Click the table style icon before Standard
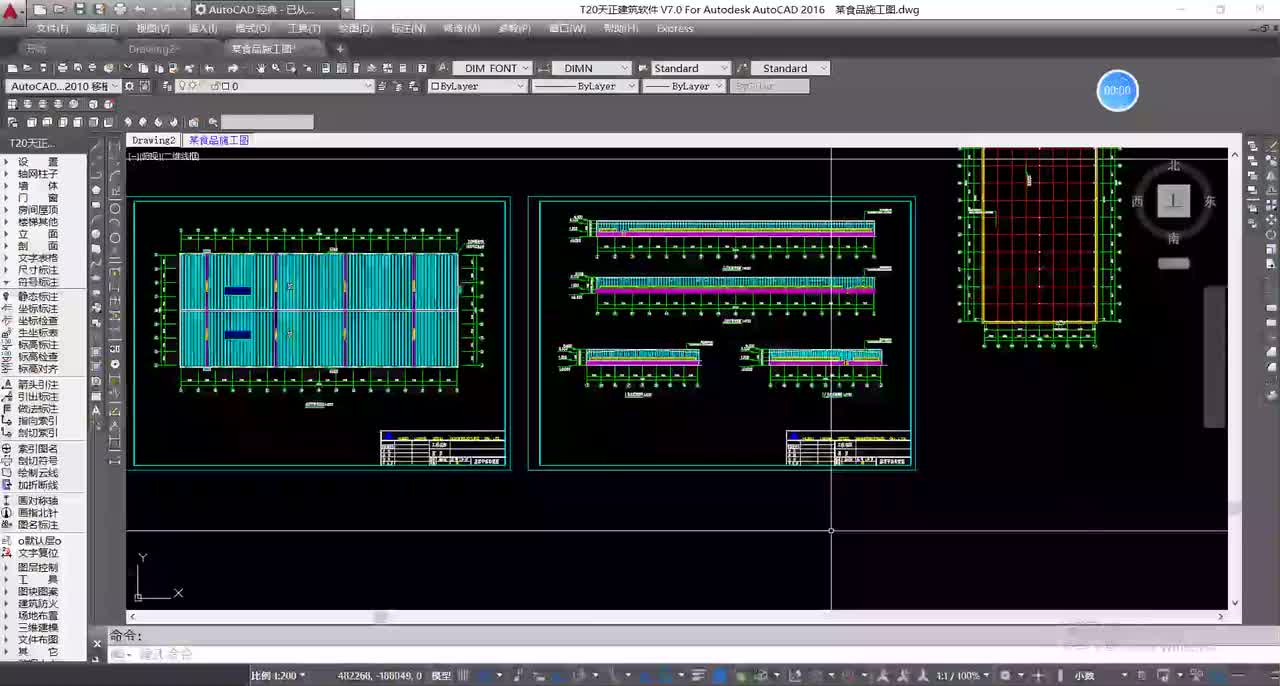 tap(643, 68)
